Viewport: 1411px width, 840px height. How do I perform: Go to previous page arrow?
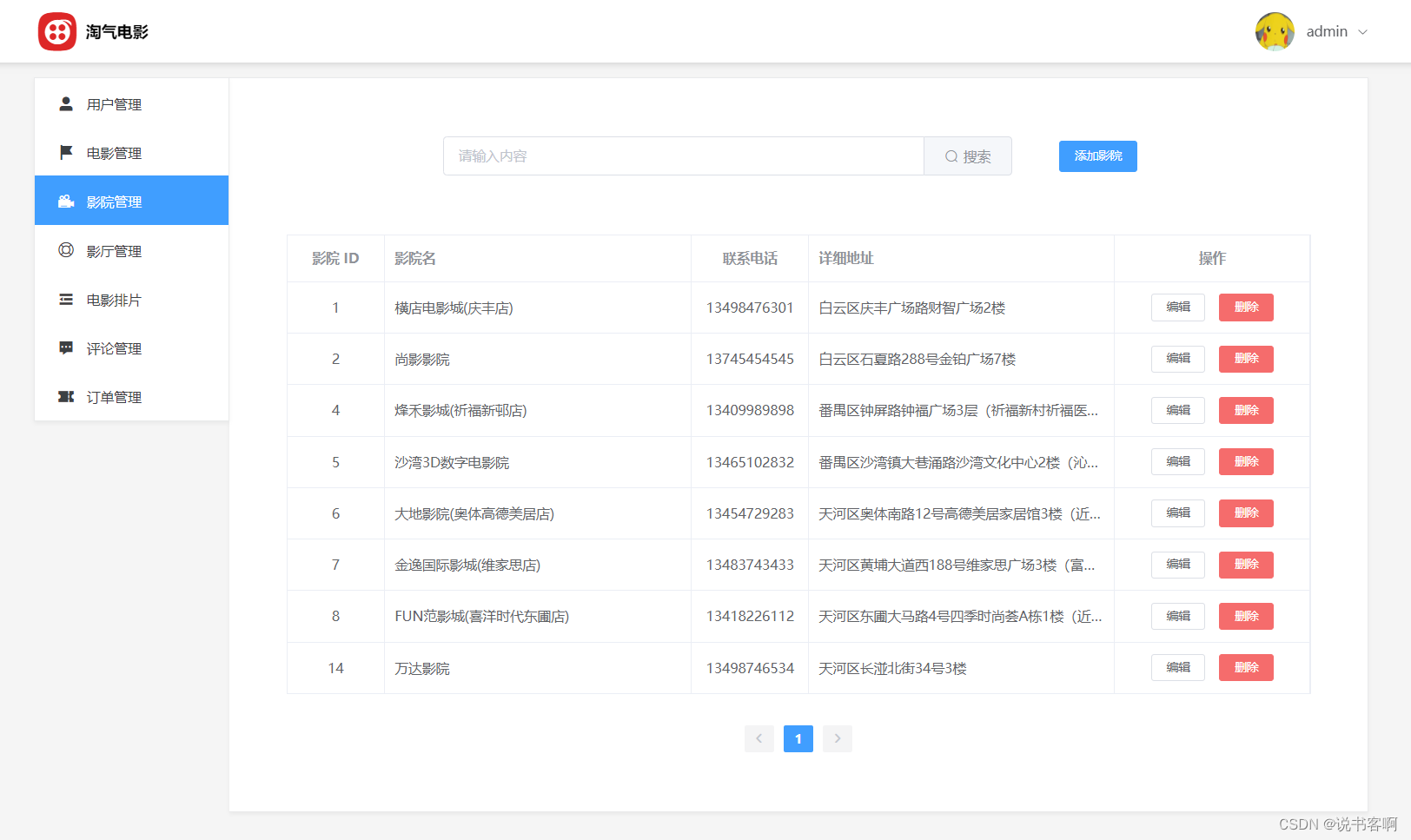(759, 738)
